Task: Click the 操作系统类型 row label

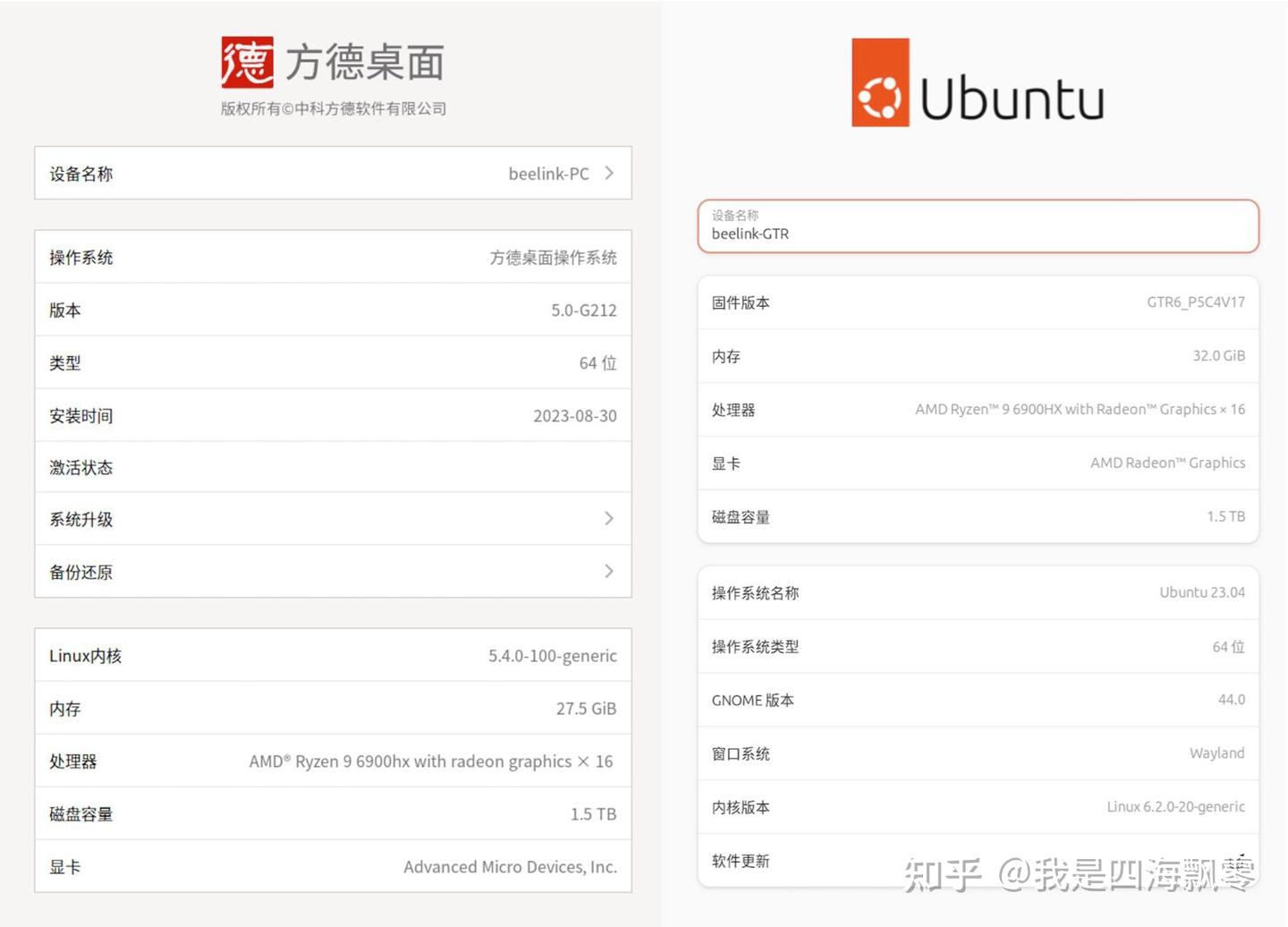Action: pyautogui.click(x=755, y=647)
